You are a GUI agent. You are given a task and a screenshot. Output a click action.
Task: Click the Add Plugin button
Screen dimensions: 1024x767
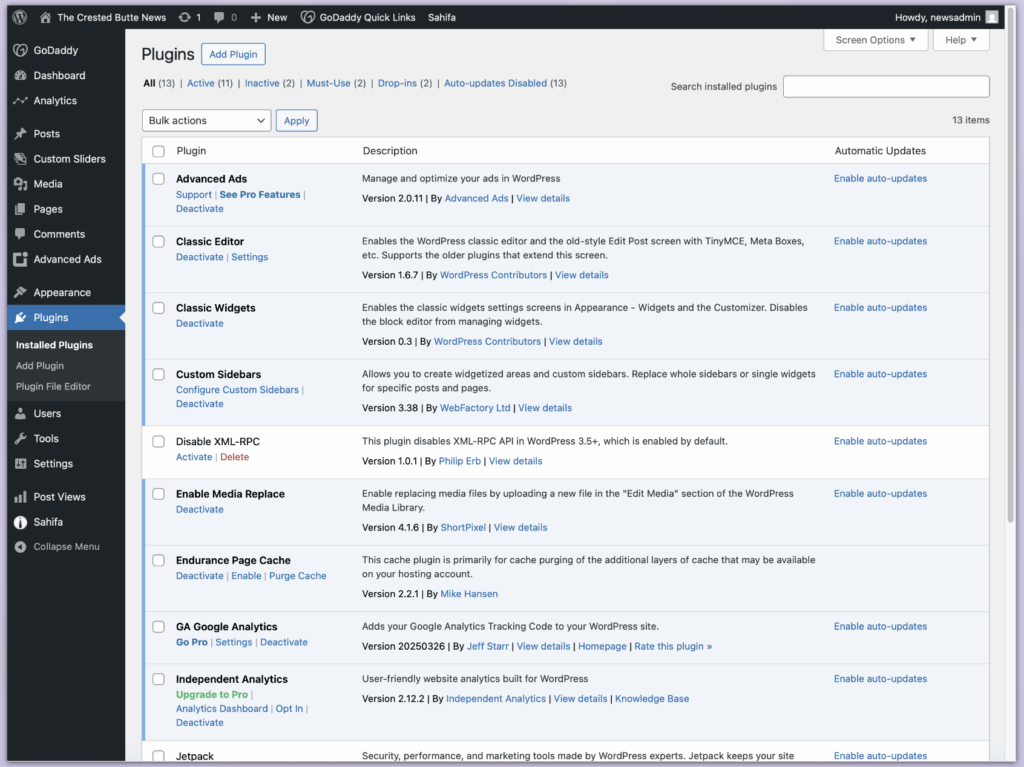[x=233, y=55]
